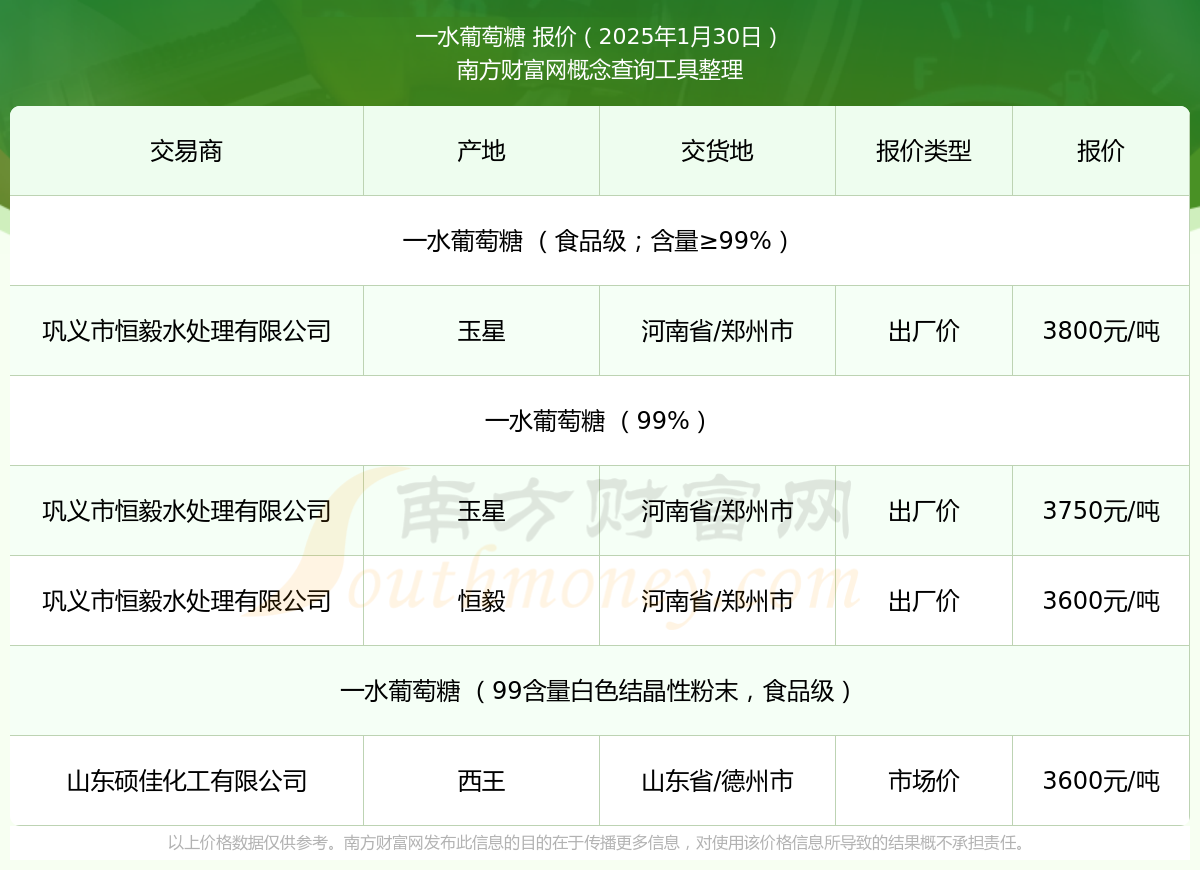Click '玉星' origin in the 3750元/吨 row
1200x870 pixels.
tap(481, 511)
